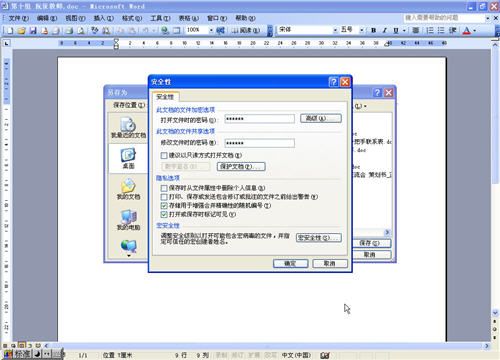The width and height of the screenshot is (500, 360).
Task: Click the Protect Document (保护文档) button
Action: (x=241, y=166)
